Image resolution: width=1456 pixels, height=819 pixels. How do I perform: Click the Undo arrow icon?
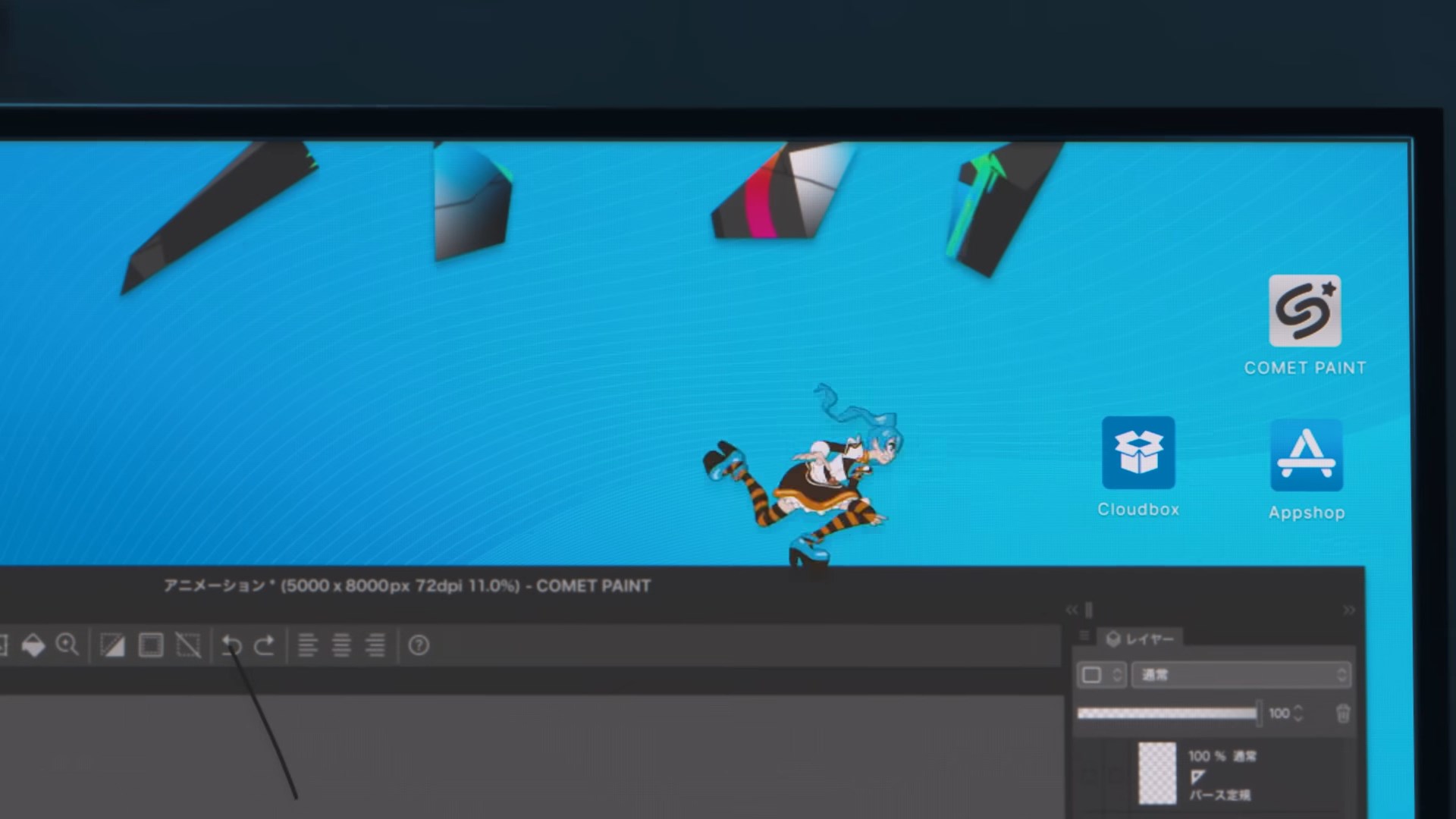point(231,645)
